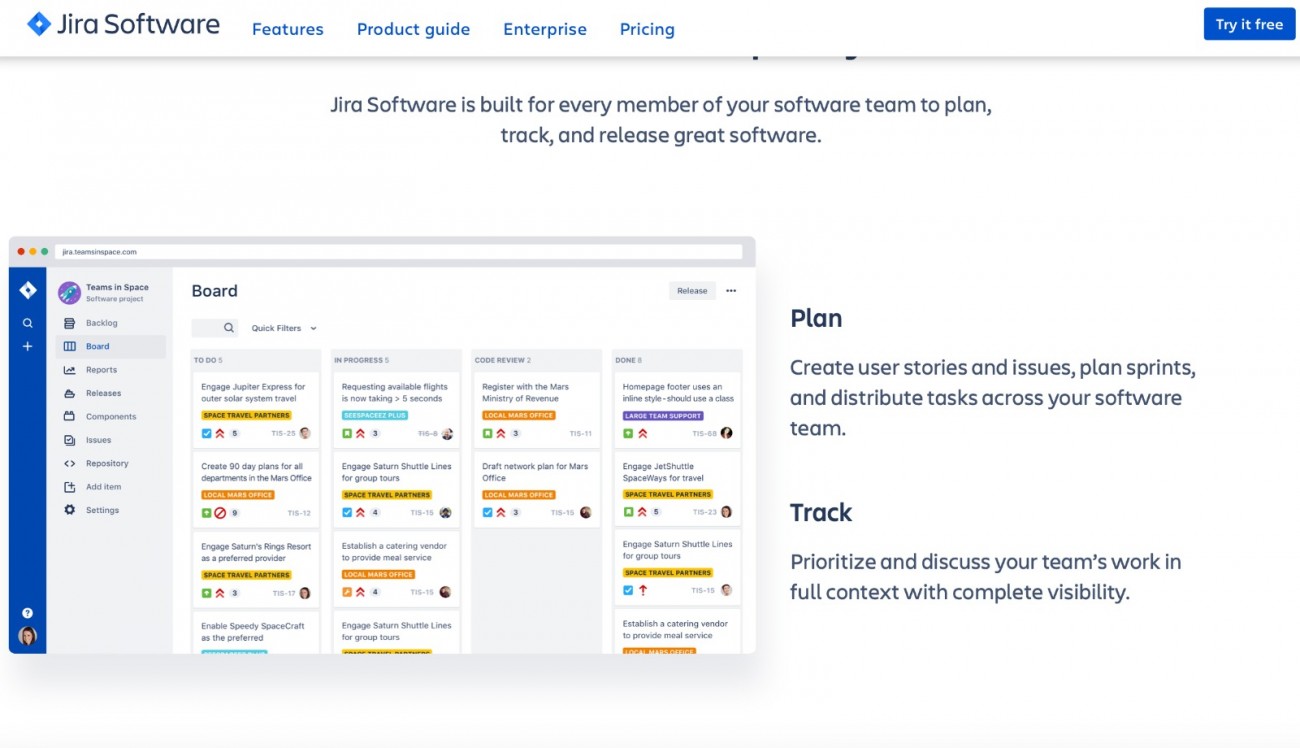
Task: Click the Release button on the board
Action: click(x=692, y=291)
